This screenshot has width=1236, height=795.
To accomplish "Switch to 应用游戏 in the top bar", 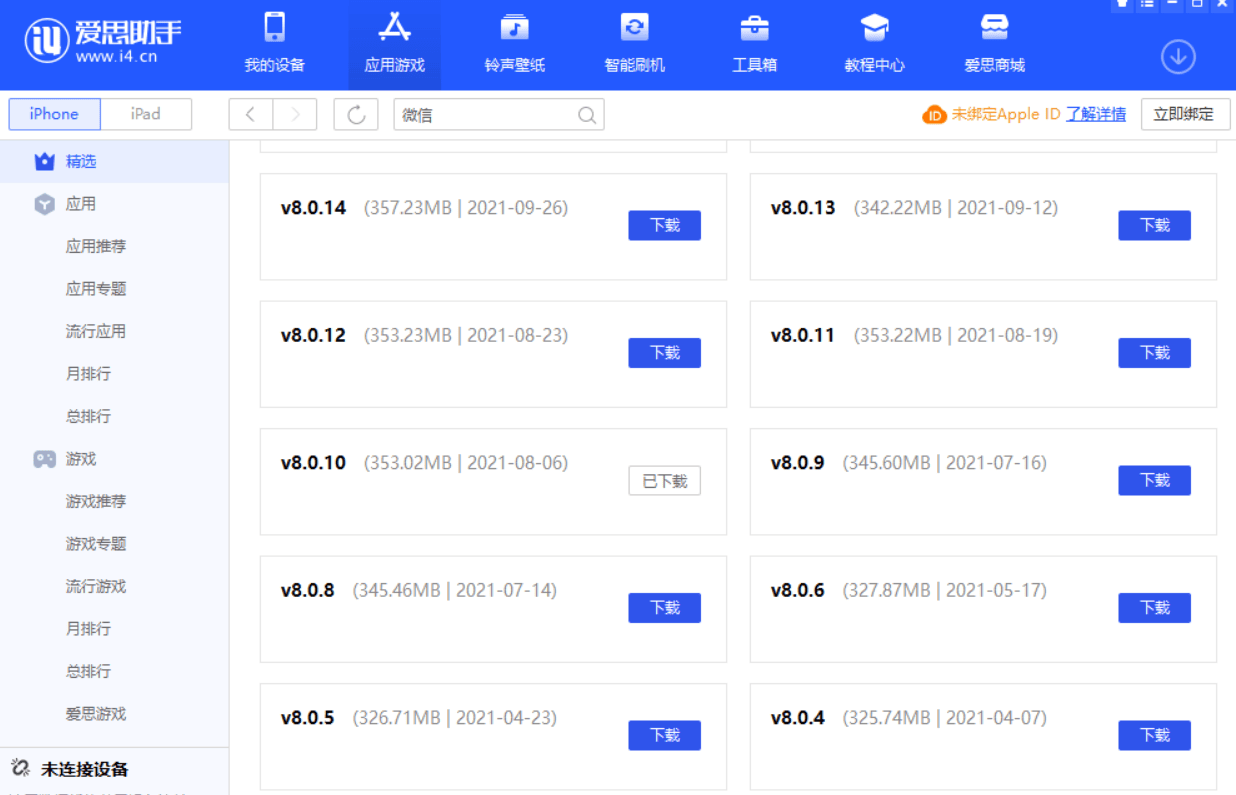I will [394, 44].
